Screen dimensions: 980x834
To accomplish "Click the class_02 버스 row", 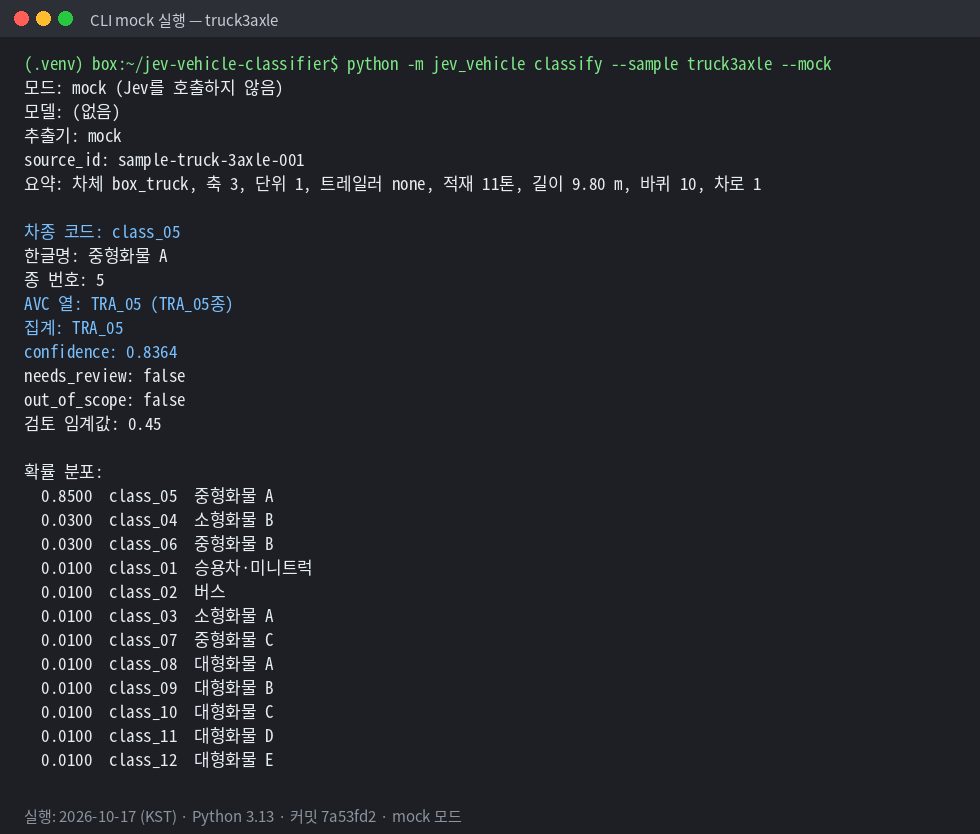I will (x=133, y=591).
